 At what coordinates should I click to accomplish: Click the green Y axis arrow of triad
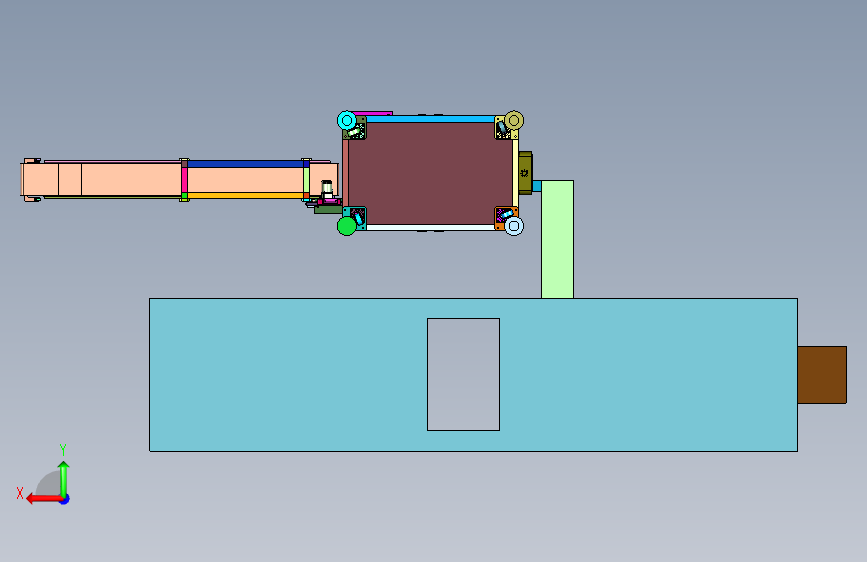(x=64, y=480)
